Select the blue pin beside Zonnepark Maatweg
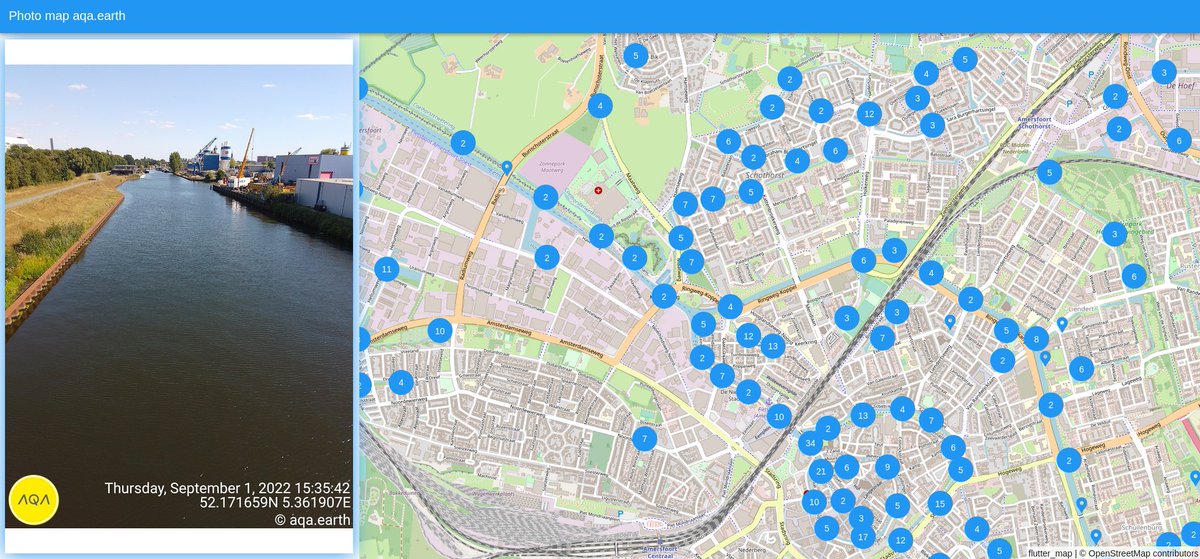The height and width of the screenshot is (559, 1200). [x=507, y=168]
